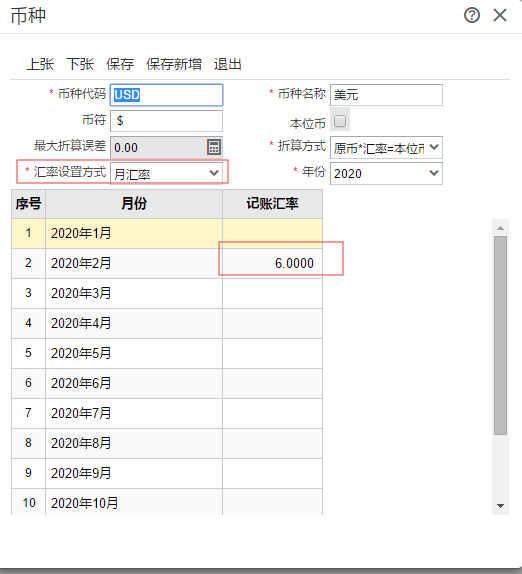Click the 币符 field containing $
Viewport: 522px width, 574px height.
(x=167, y=121)
